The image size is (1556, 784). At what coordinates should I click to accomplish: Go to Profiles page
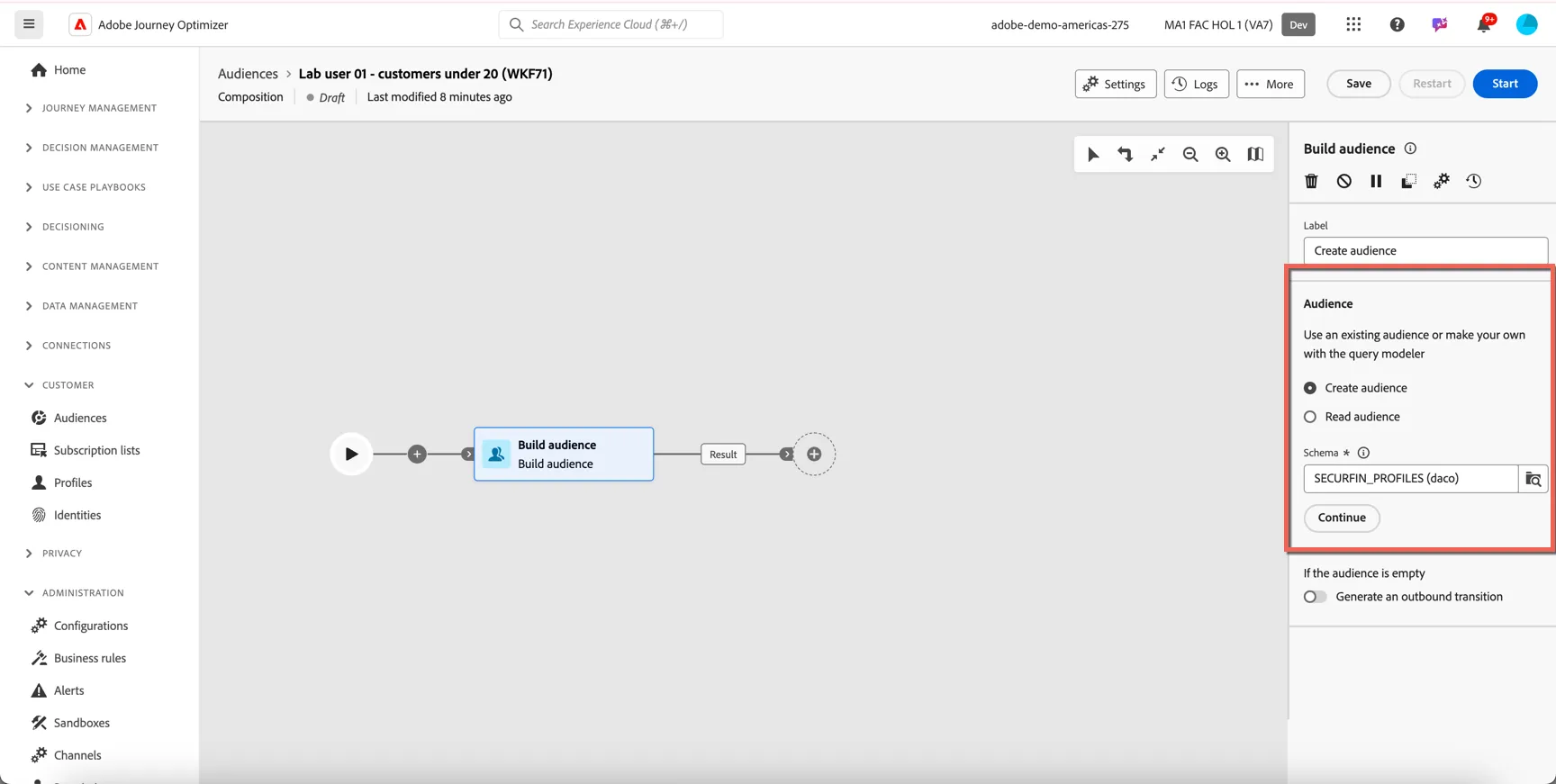[x=73, y=482]
